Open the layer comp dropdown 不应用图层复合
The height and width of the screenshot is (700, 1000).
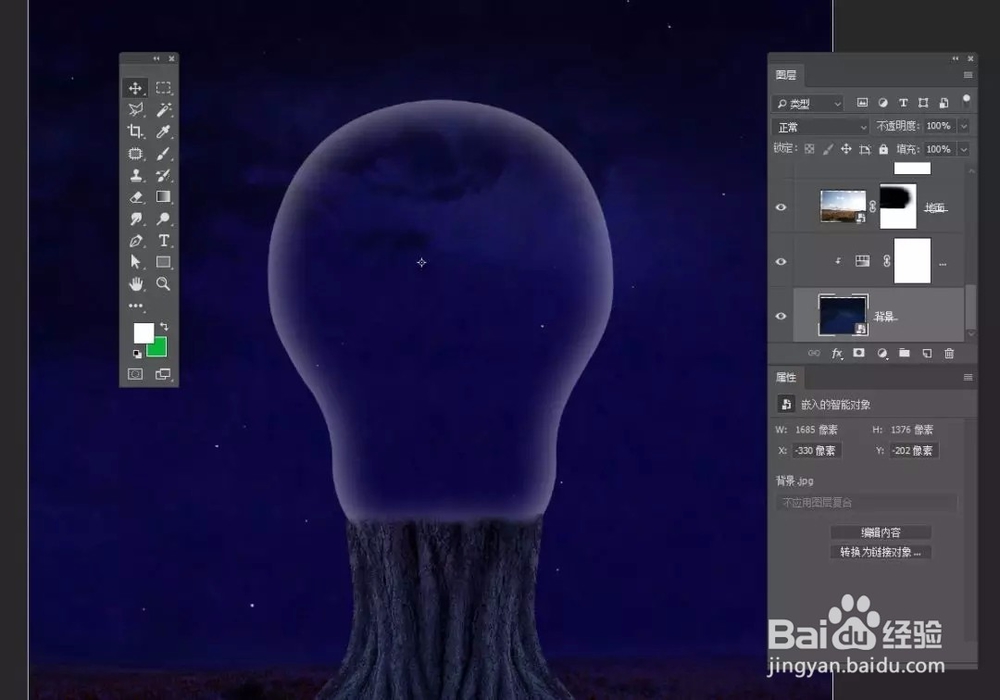pyautogui.click(x=866, y=503)
